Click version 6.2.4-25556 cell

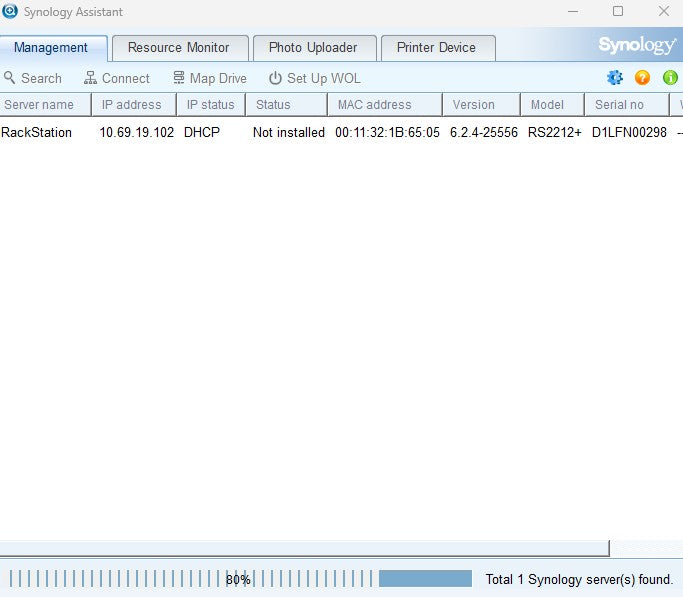484,132
